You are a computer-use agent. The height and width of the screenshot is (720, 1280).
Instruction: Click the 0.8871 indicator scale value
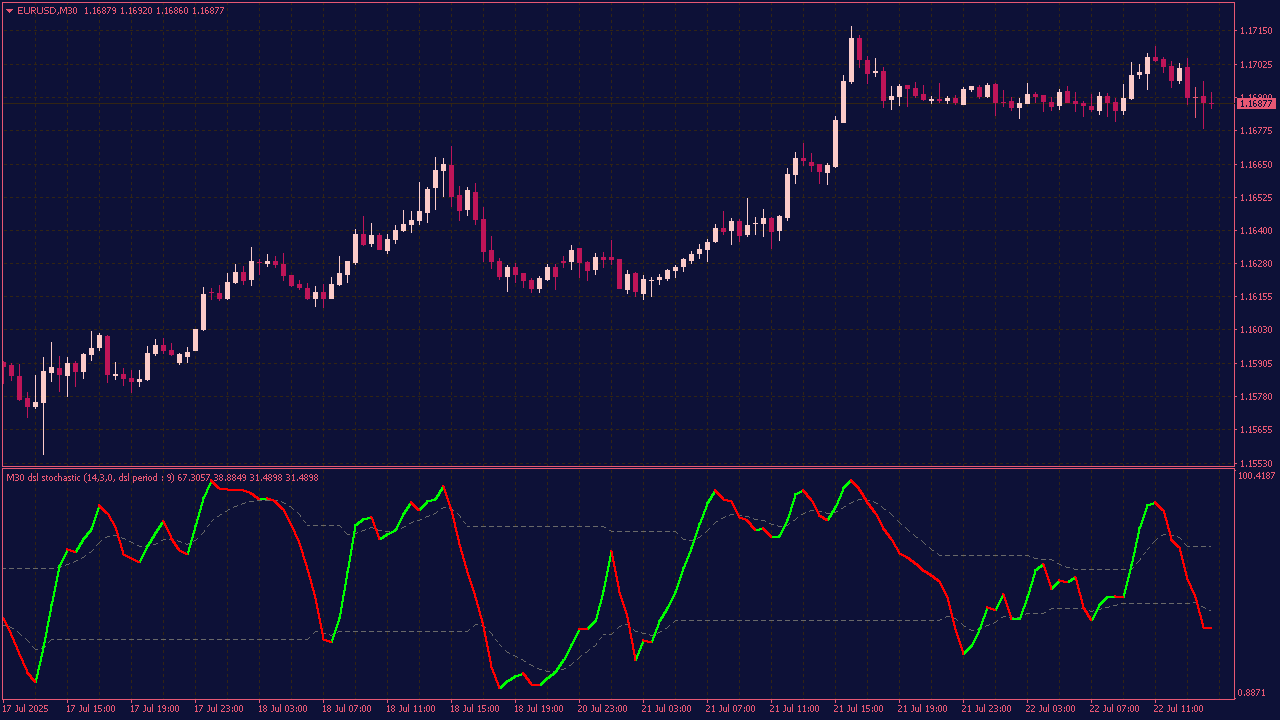1257,693
